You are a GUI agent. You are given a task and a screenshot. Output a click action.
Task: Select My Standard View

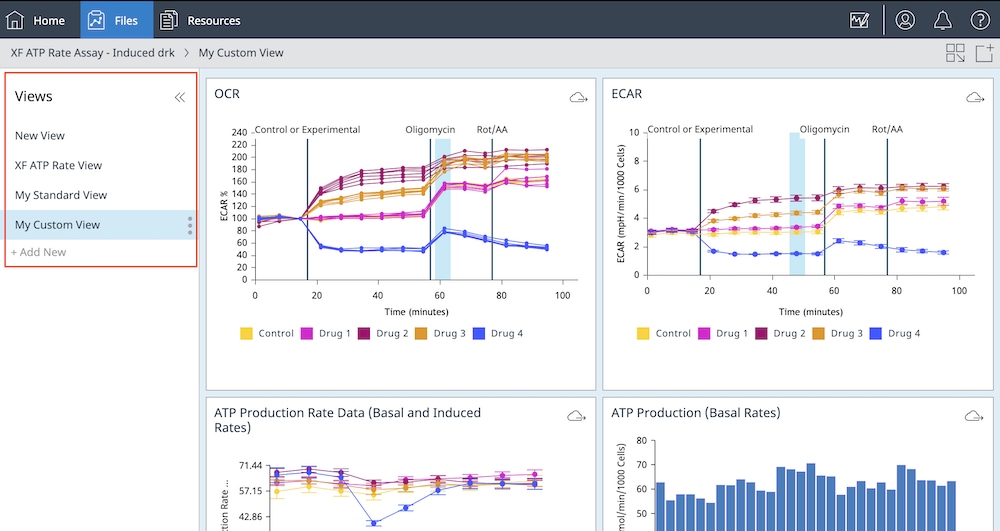tap(61, 195)
